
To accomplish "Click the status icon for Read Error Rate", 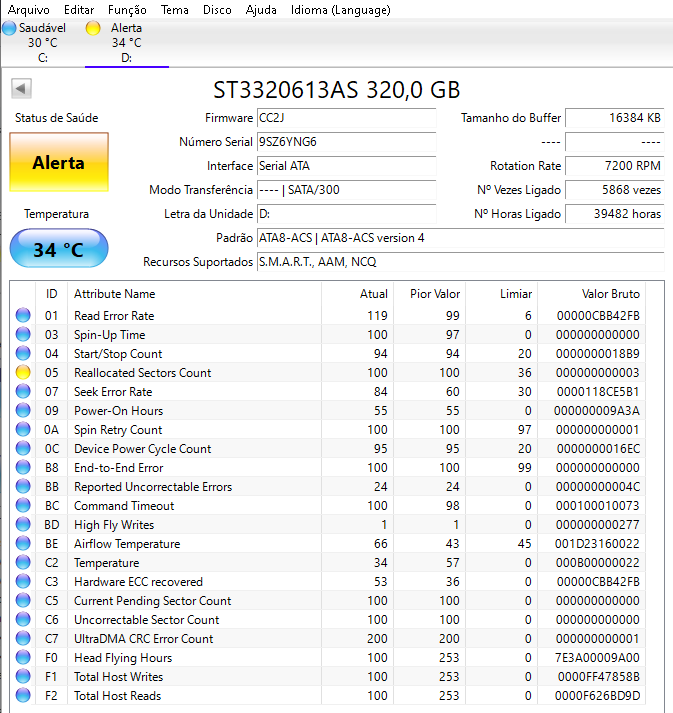I will click(x=23, y=315).
